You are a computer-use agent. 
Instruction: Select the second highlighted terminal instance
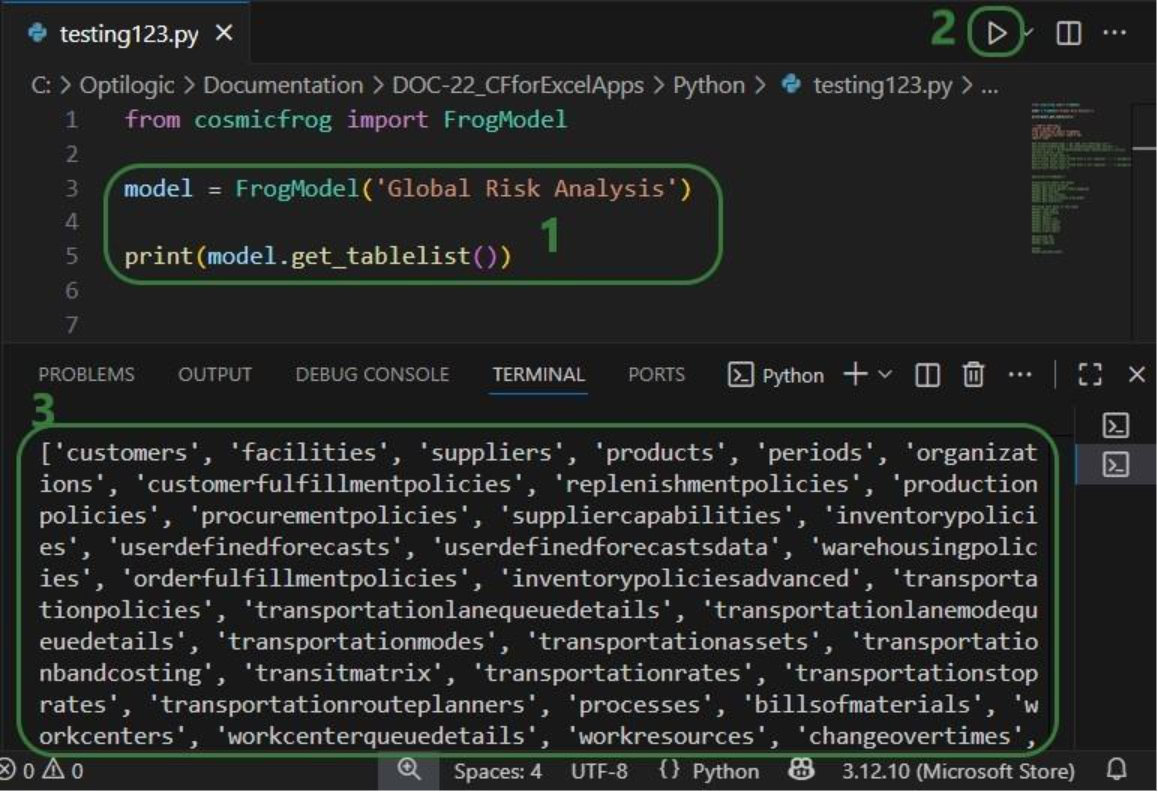1115,465
